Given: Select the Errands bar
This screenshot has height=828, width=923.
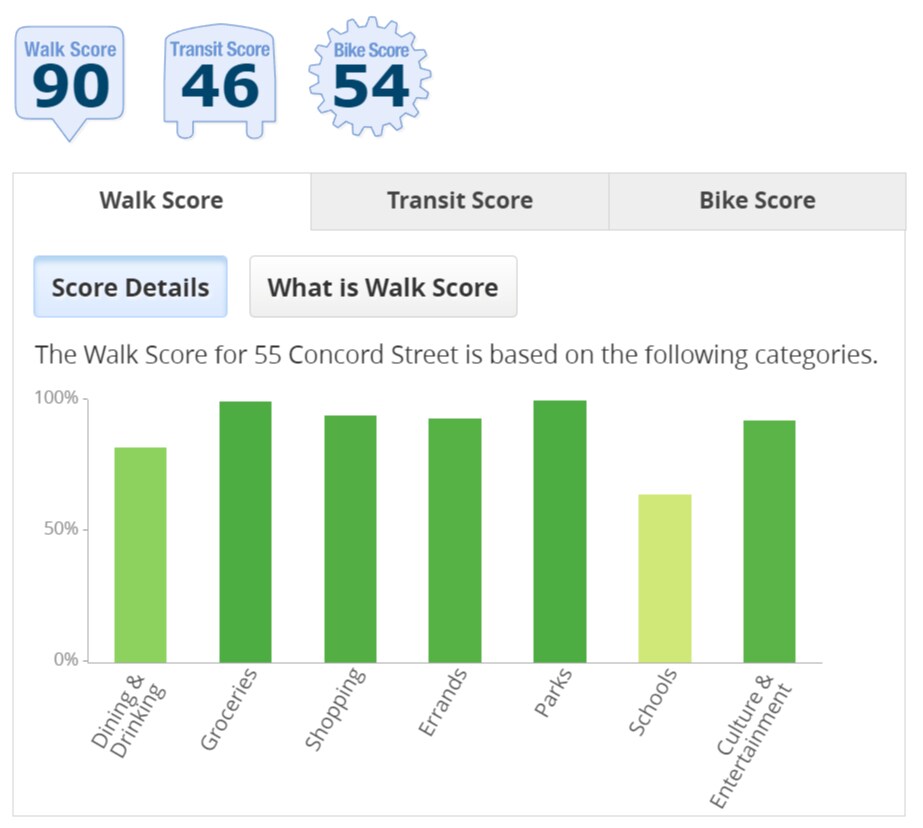Looking at the screenshot, I should (455, 540).
